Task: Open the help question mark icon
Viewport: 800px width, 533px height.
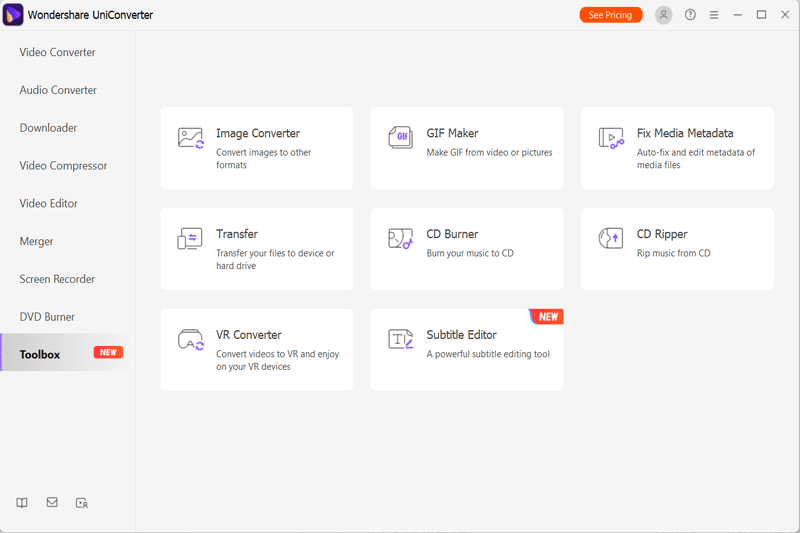Action: click(690, 15)
